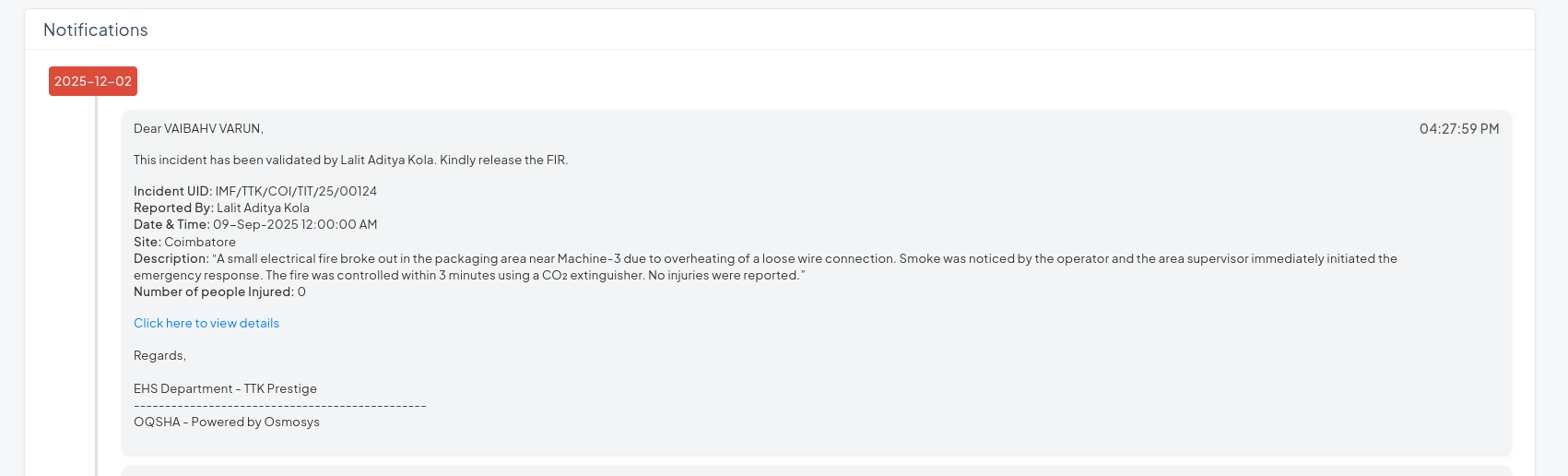The image size is (1568, 476).
Task: Click the "Reported By: Lalit Aditya Kola" line
Action: pos(221,208)
